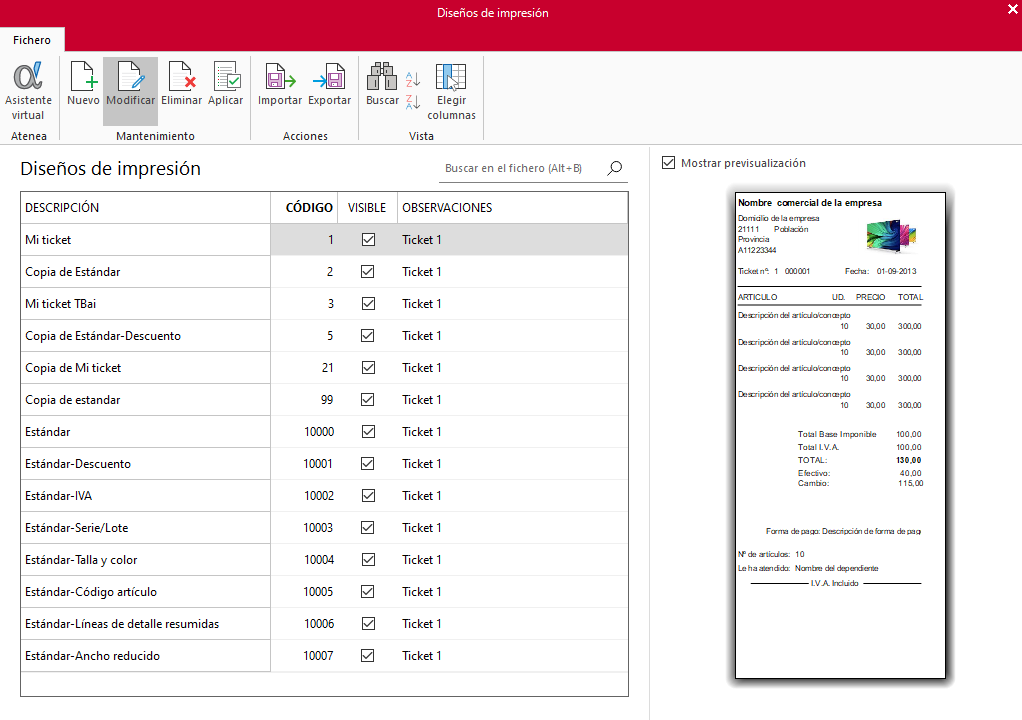Select the Copia de Estándar row
This screenshot has height=720, width=1022.
tap(324, 272)
